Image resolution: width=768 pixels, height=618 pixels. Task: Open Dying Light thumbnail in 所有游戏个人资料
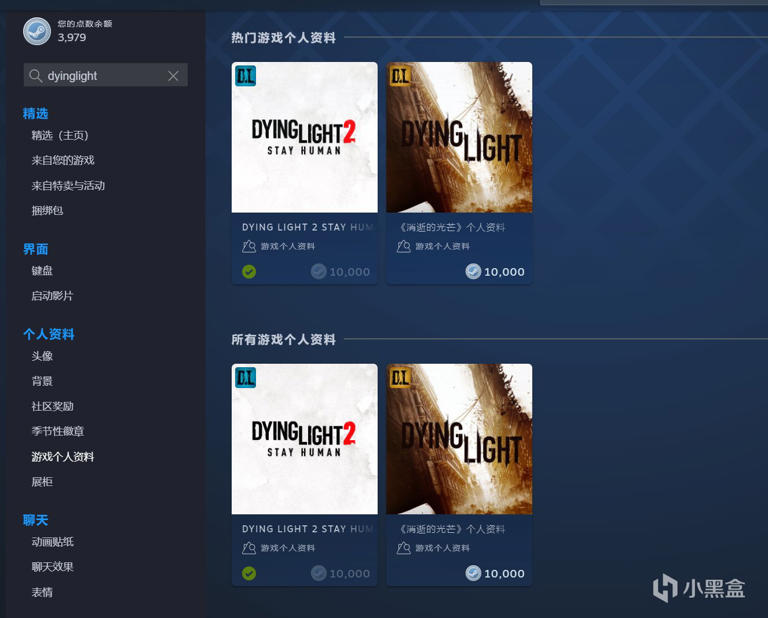click(x=459, y=439)
